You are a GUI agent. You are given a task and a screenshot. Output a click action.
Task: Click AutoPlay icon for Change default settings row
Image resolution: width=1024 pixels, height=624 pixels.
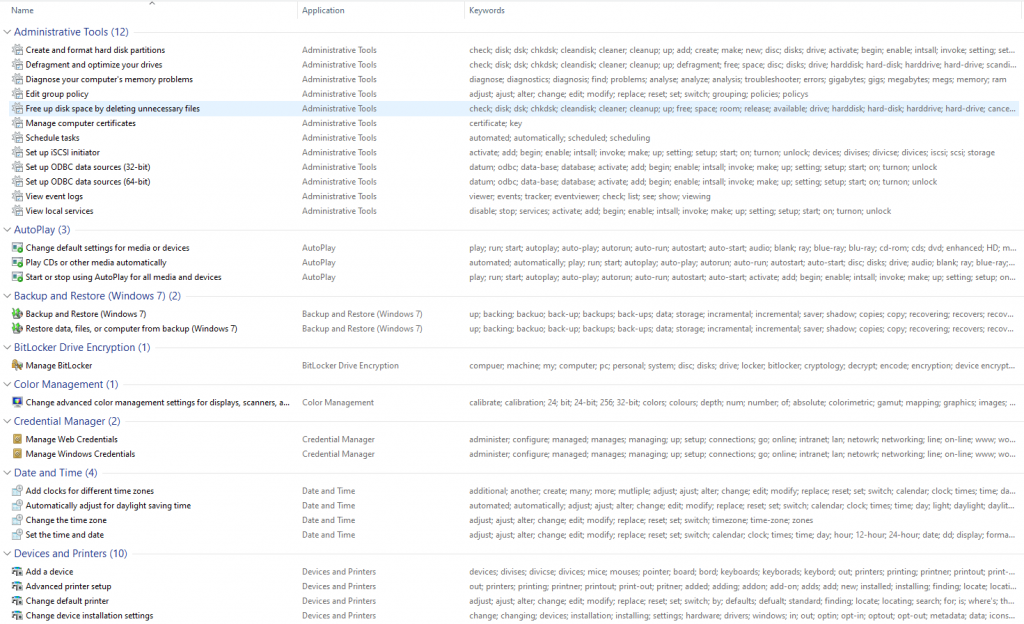(18, 248)
